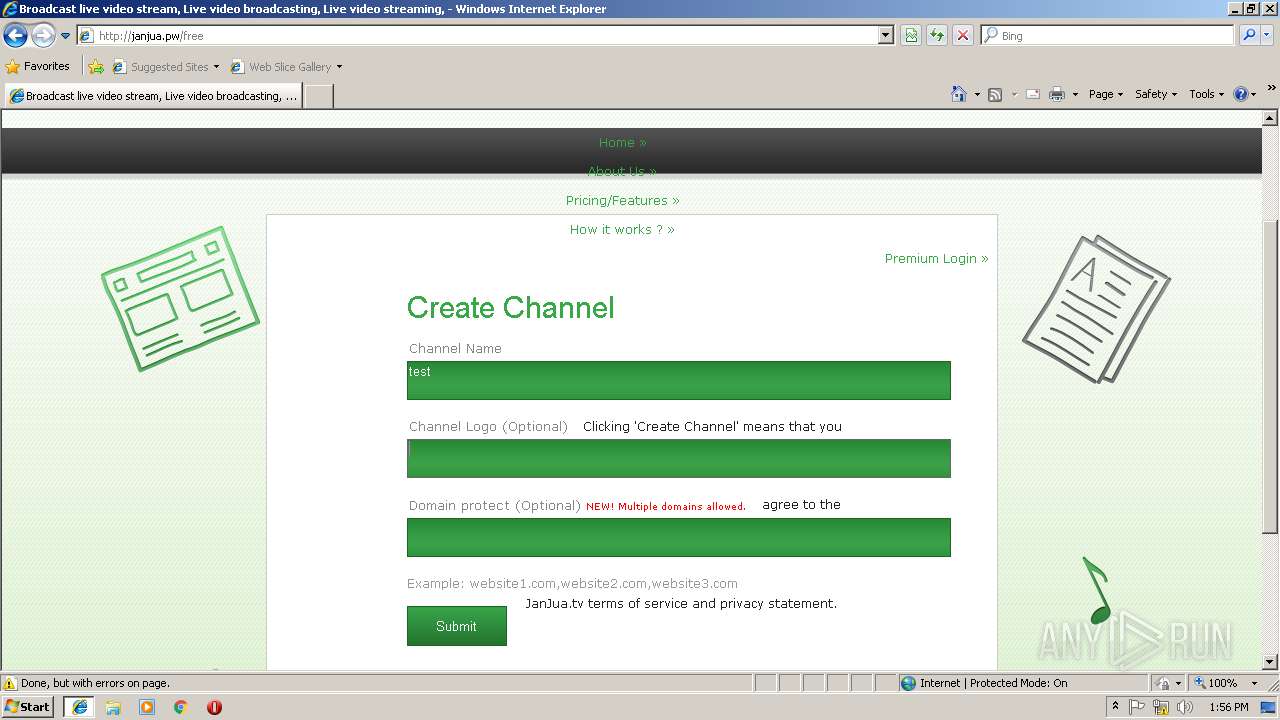Click the Internet Explorer taskbar icon

click(80, 707)
